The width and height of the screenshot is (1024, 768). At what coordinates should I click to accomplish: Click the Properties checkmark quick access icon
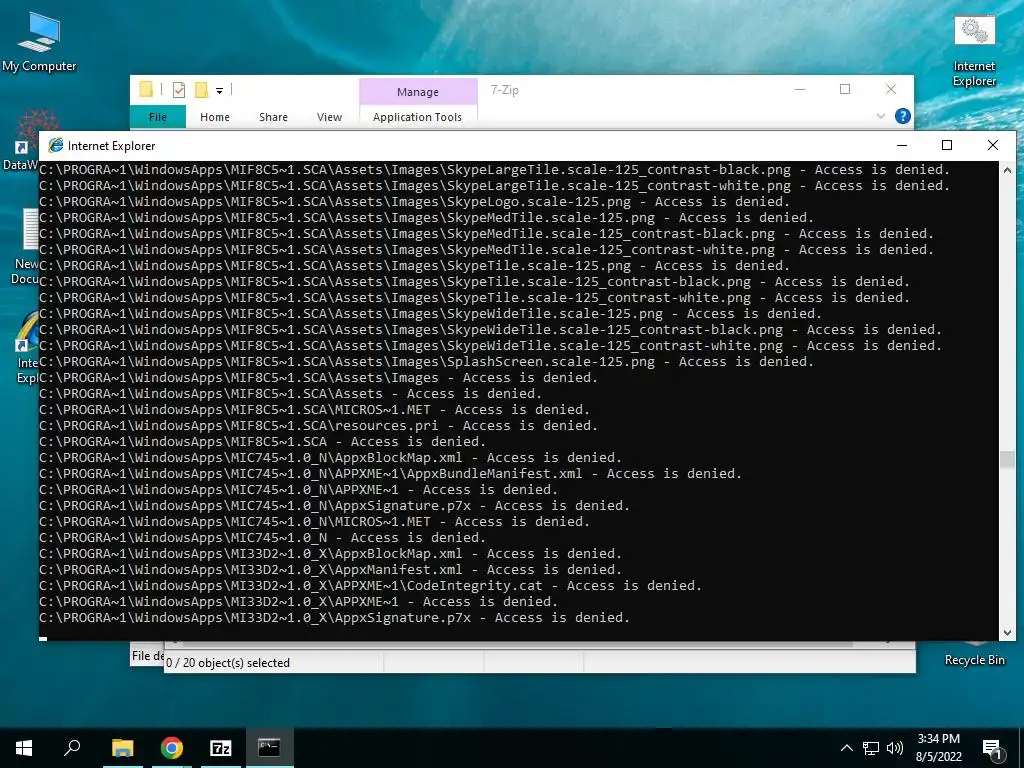click(x=179, y=89)
